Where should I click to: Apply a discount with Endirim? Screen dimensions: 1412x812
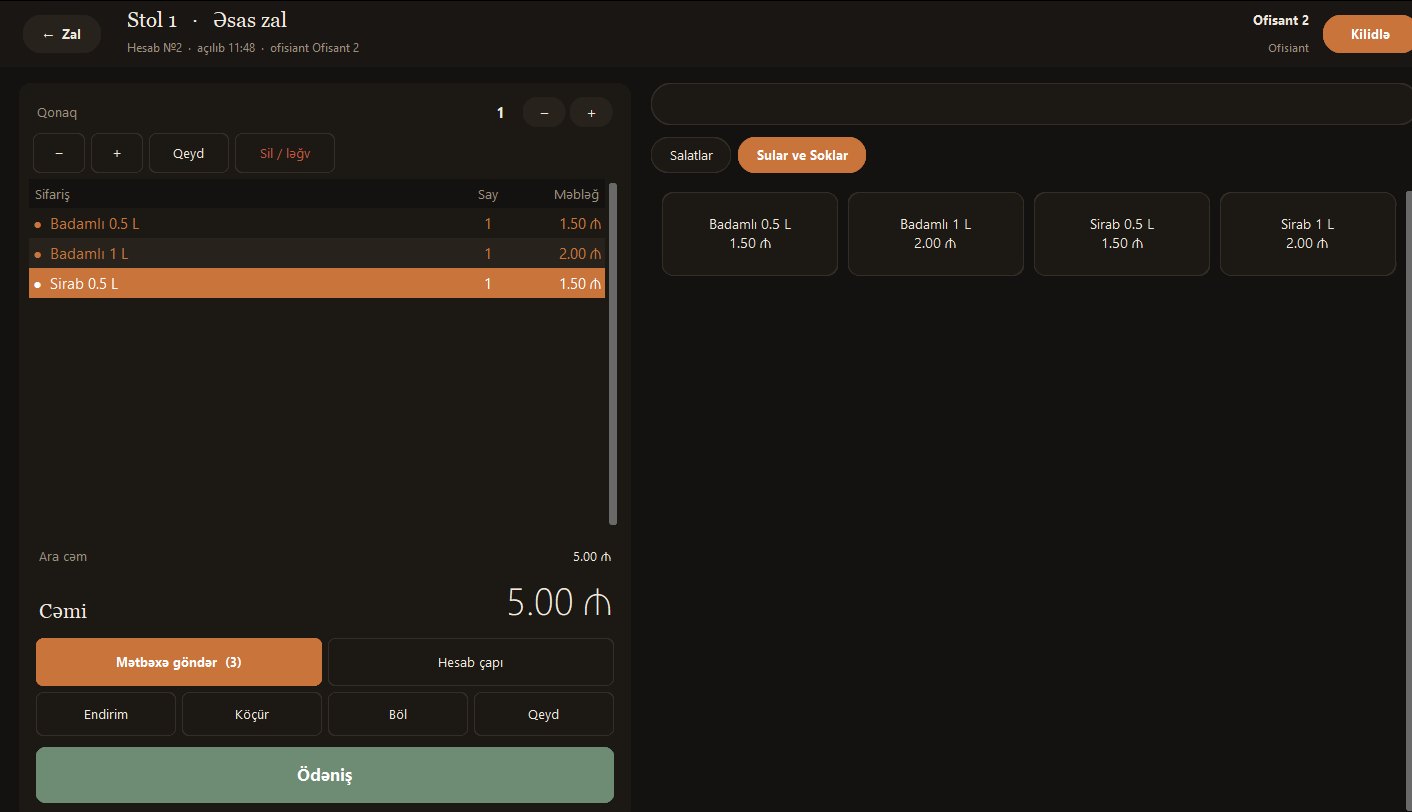tap(106, 714)
